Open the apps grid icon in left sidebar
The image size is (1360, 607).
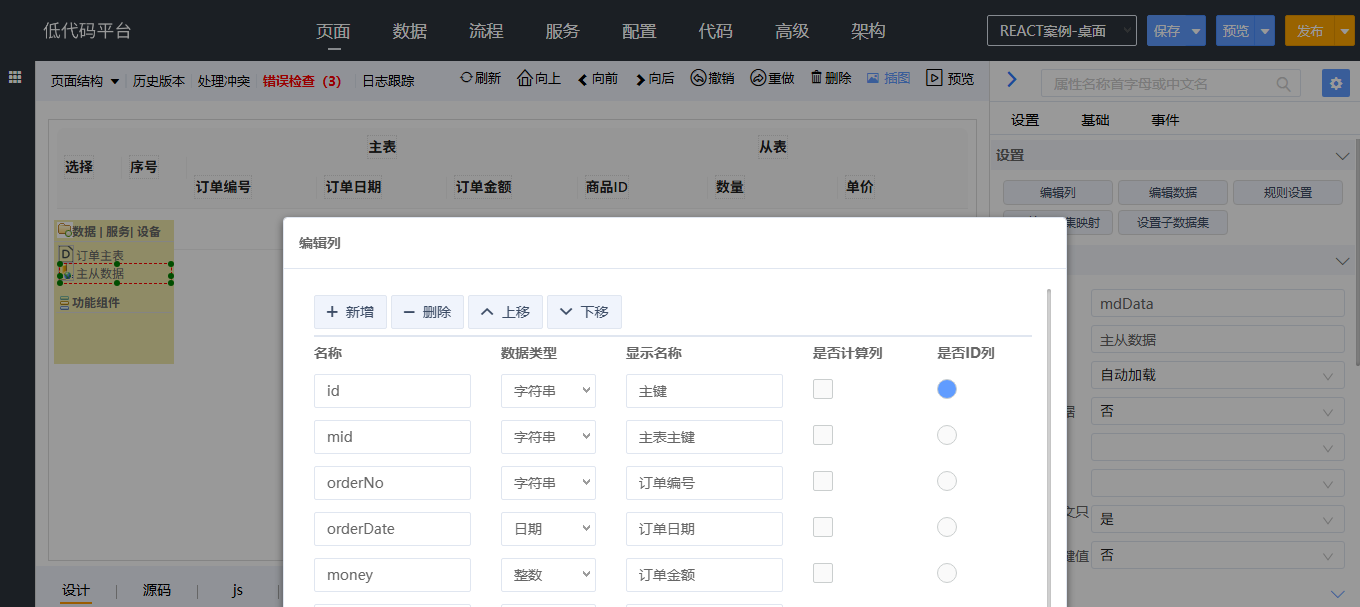pos(15,77)
